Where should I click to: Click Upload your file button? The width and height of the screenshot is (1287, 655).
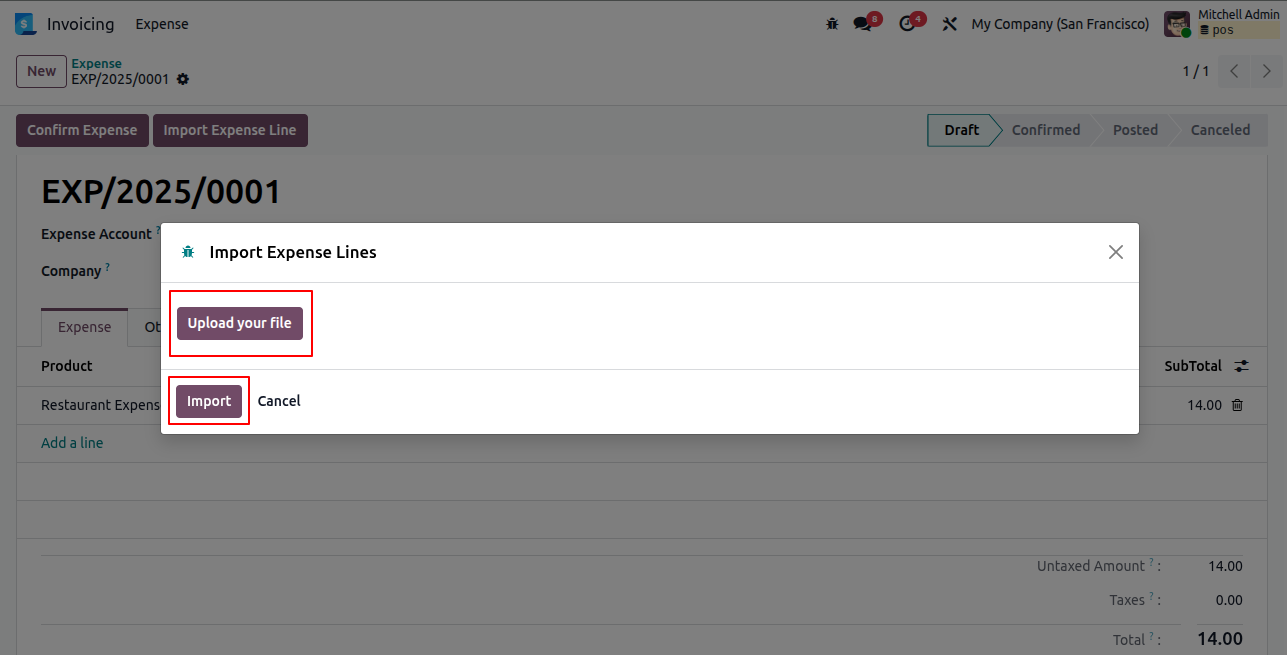240,323
